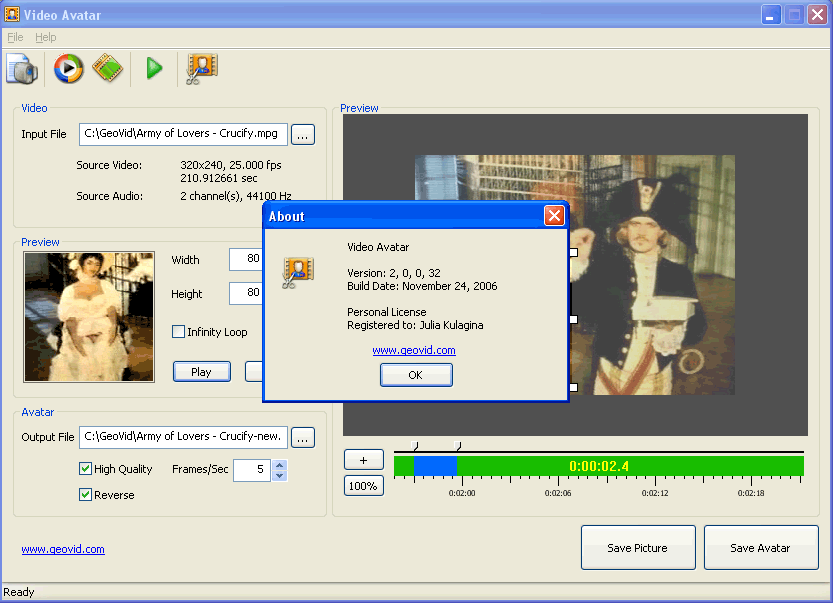
Task: Click the top crop handle on the video preview
Action: [x=574, y=252]
